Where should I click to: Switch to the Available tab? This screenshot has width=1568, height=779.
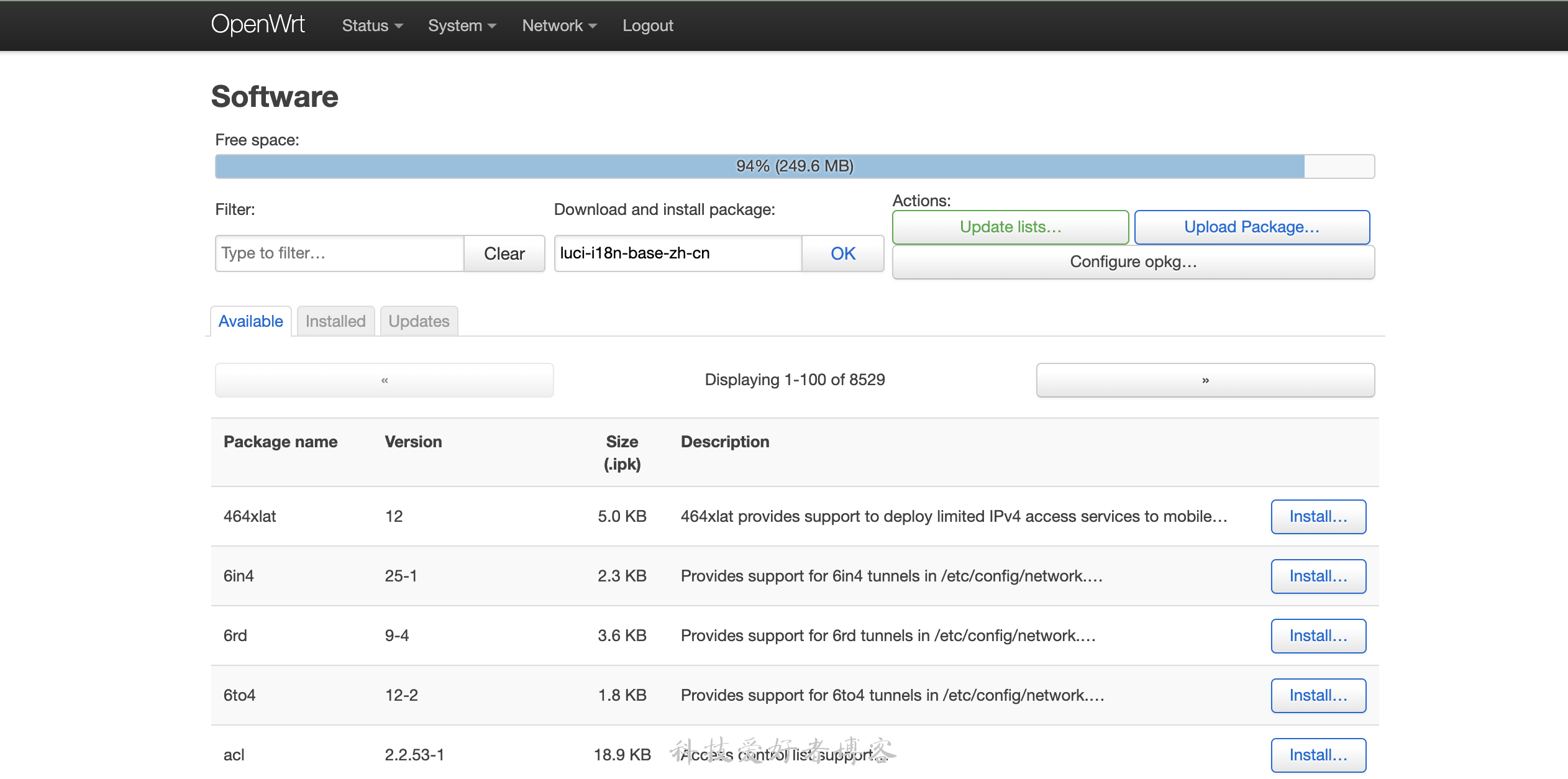pos(251,321)
